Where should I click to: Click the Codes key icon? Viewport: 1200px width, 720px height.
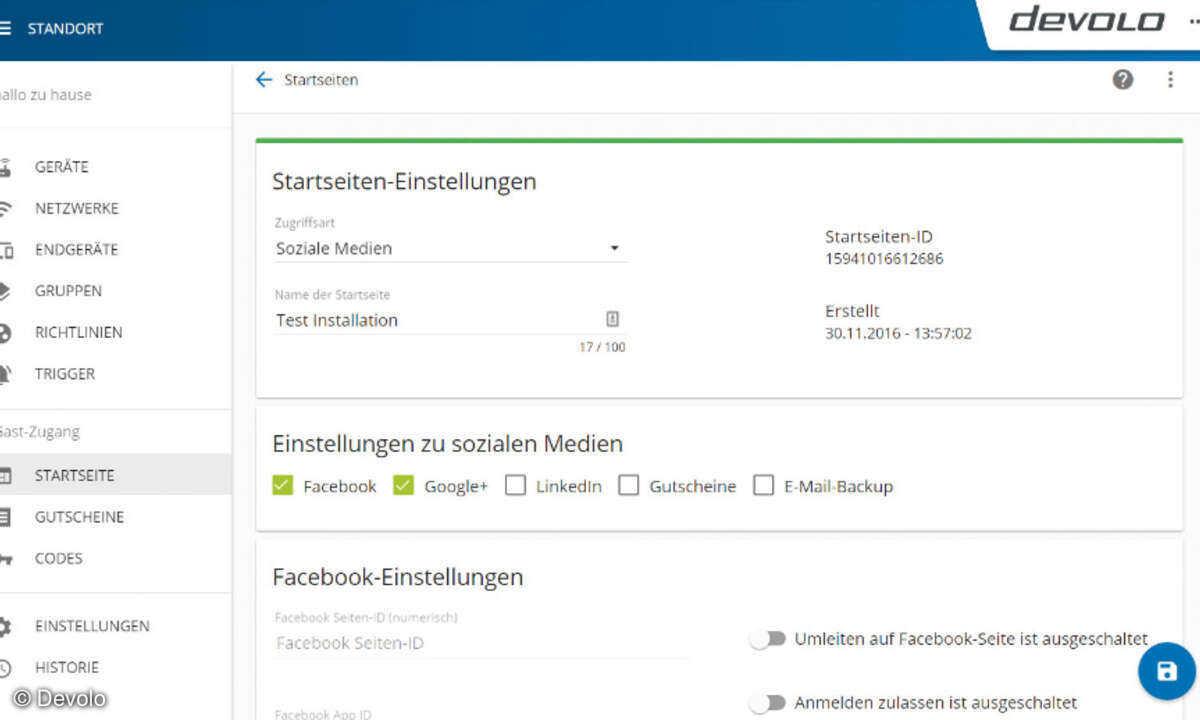(5, 559)
